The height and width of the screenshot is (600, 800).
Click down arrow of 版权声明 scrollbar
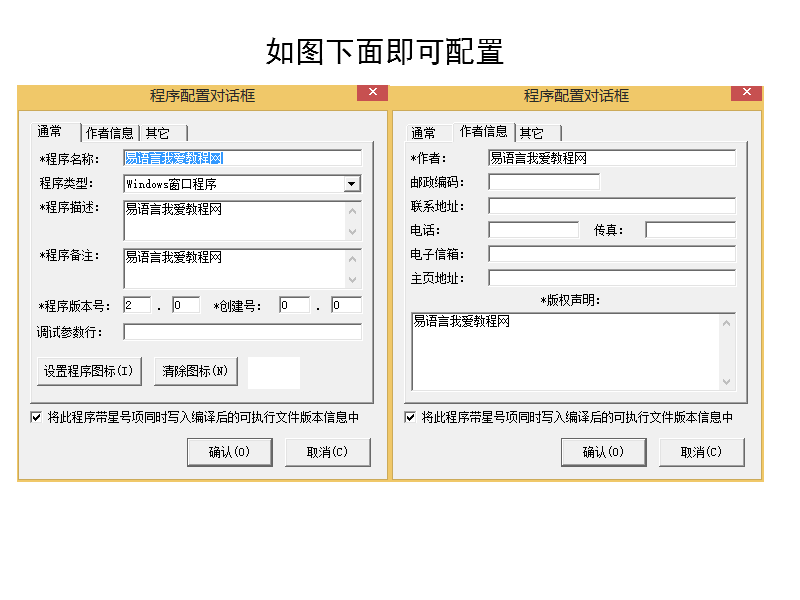[x=727, y=382]
